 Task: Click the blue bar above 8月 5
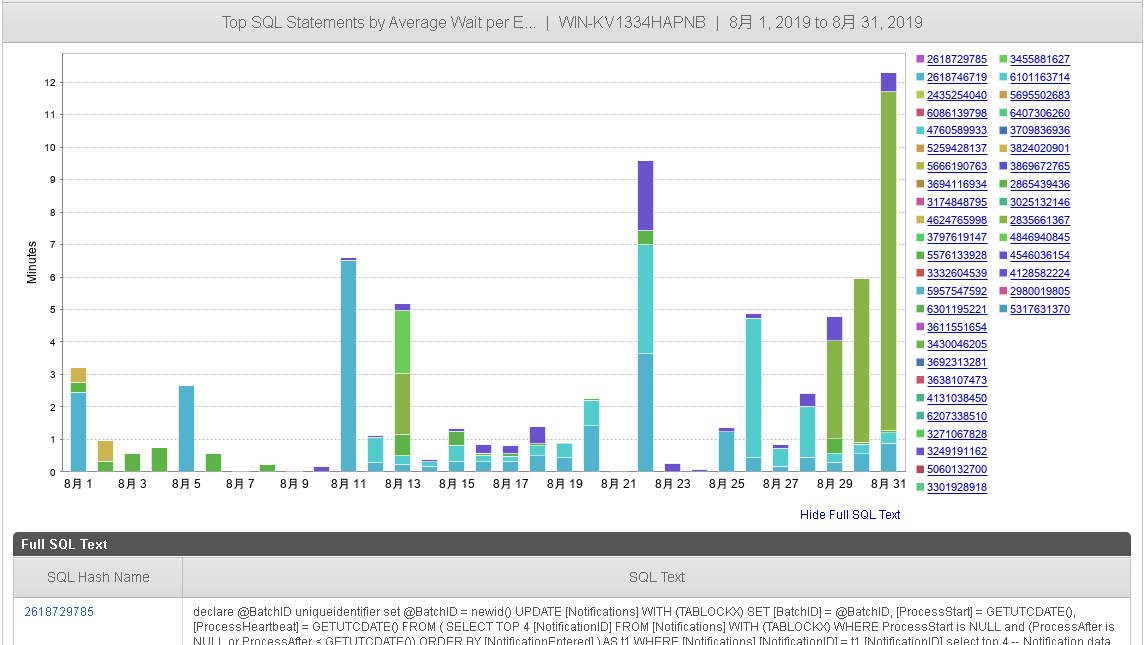(x=186, y=429)
